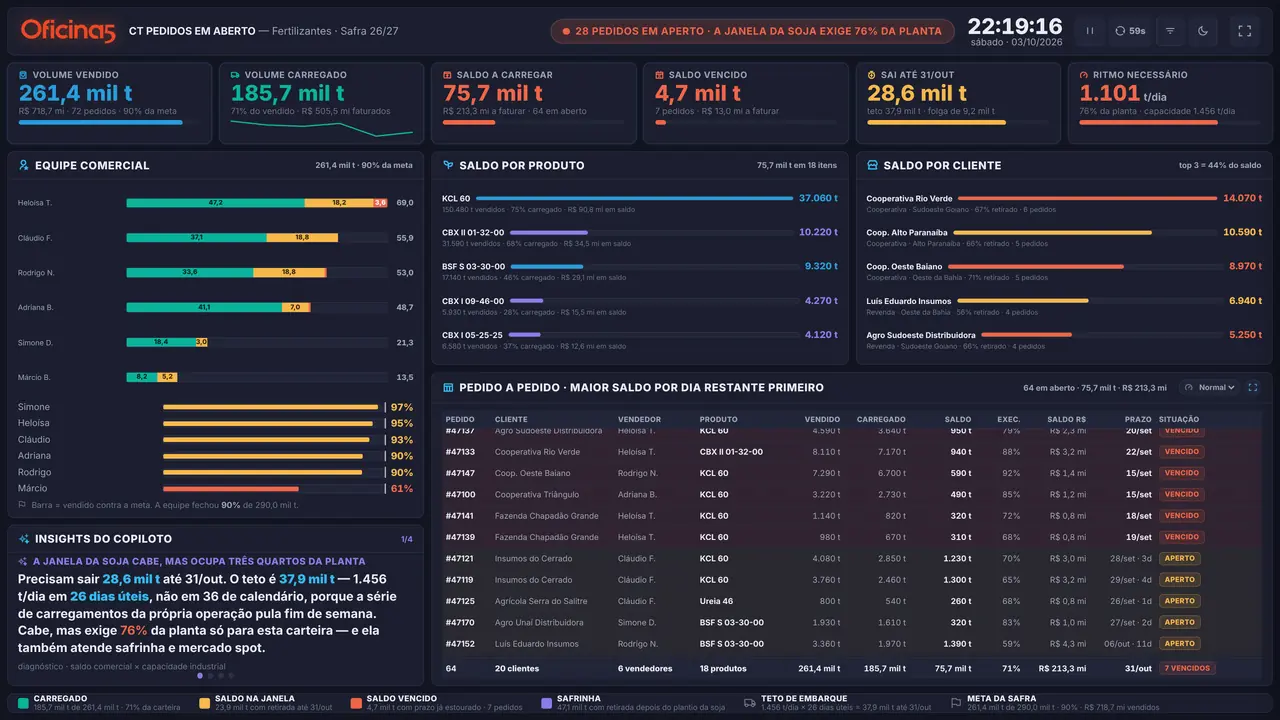The image size is (1280, 720).
Task: Click the 28 pedidos em aperto alert banner
Action: tap(750, 31)
